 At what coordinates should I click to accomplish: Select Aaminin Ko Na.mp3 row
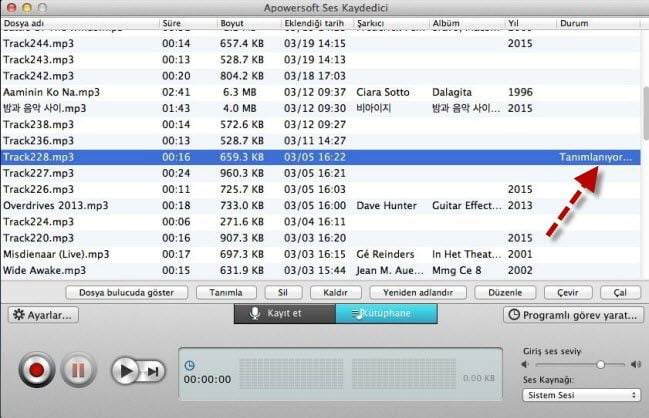(x=321, y=92)
